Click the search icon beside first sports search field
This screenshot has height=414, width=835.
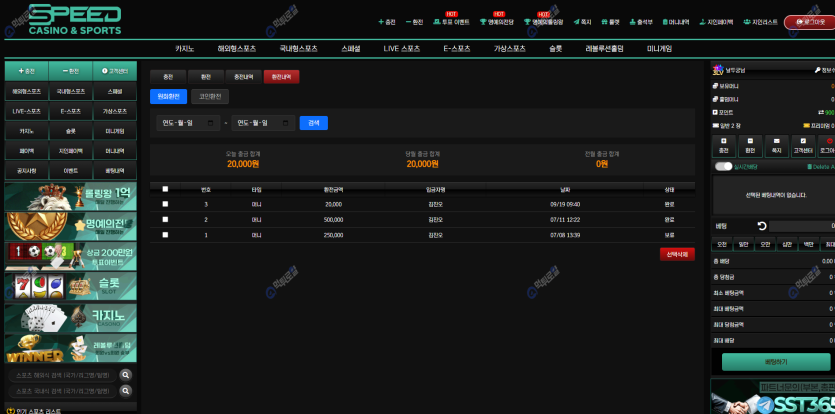click(126, 375)
